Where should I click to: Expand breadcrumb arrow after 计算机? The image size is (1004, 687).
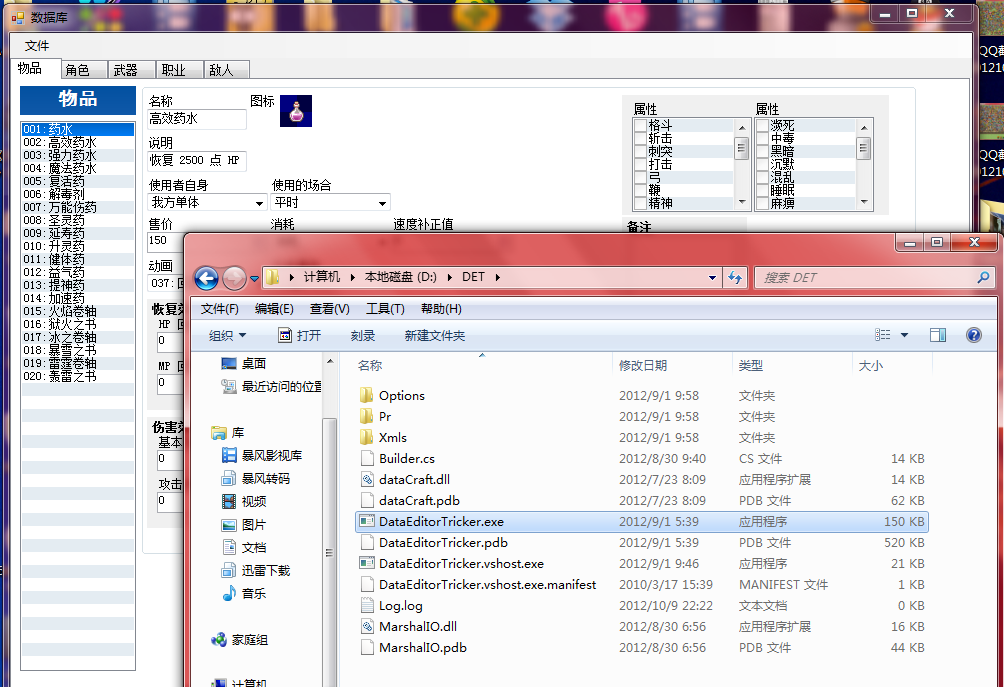[x=352, y=277]
